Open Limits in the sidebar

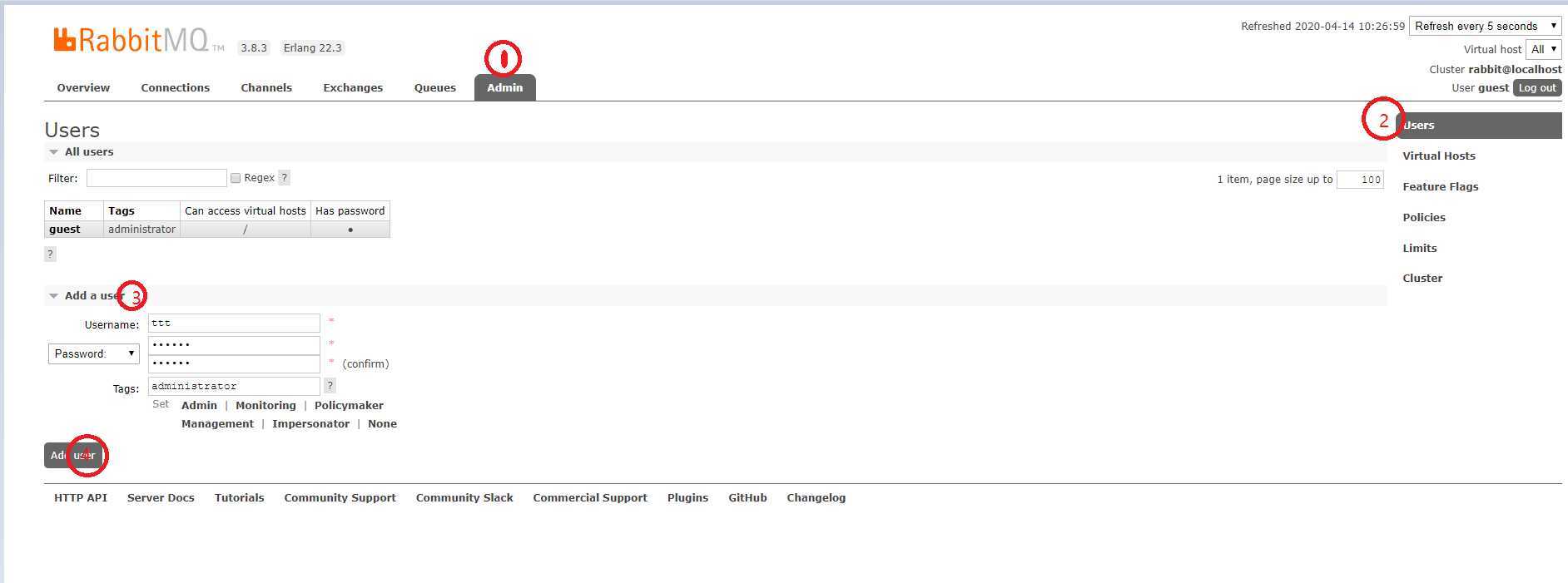pos(1420,248)
